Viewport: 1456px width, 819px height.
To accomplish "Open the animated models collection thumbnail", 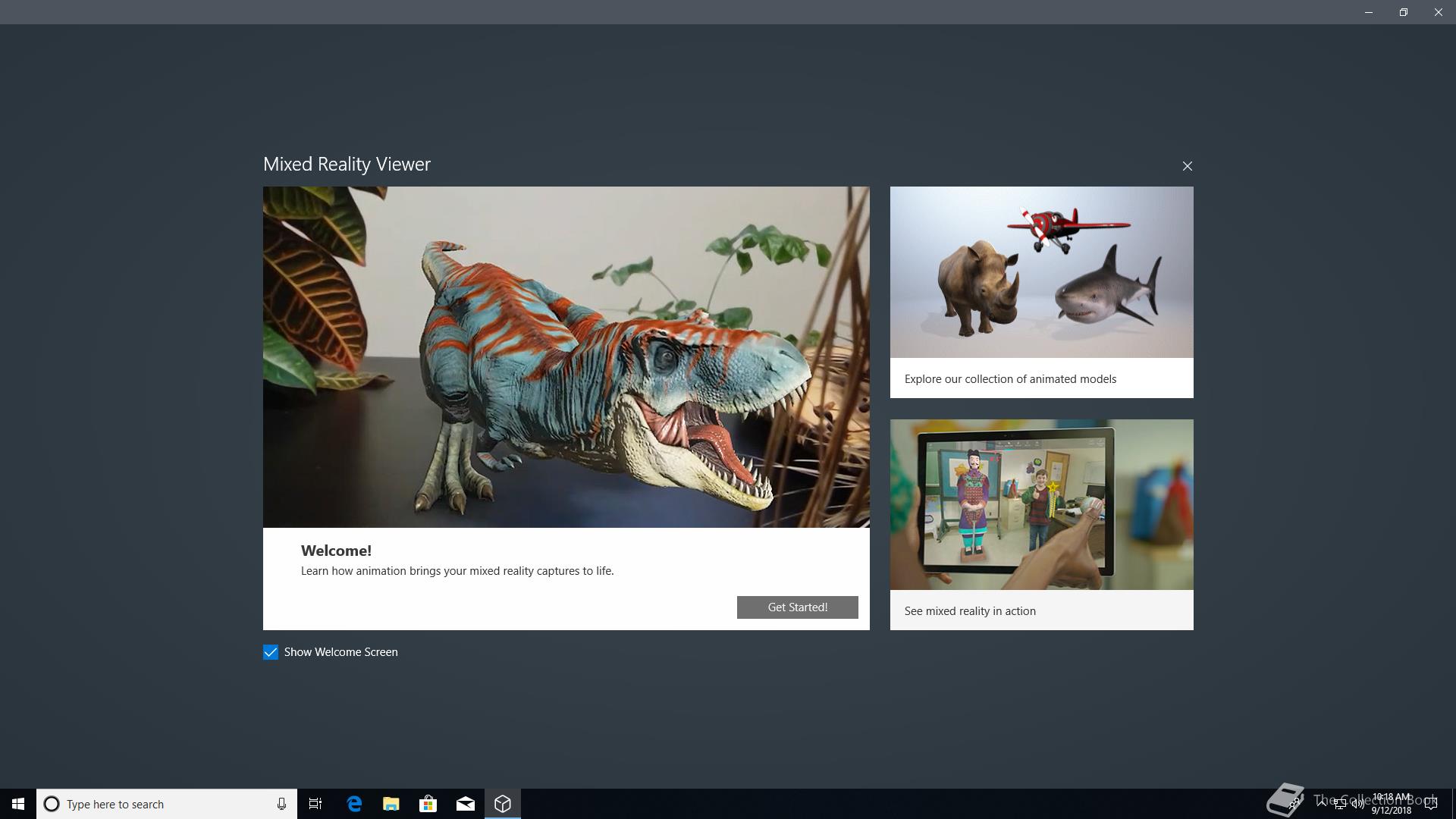I will click(x=1041, y=272).
